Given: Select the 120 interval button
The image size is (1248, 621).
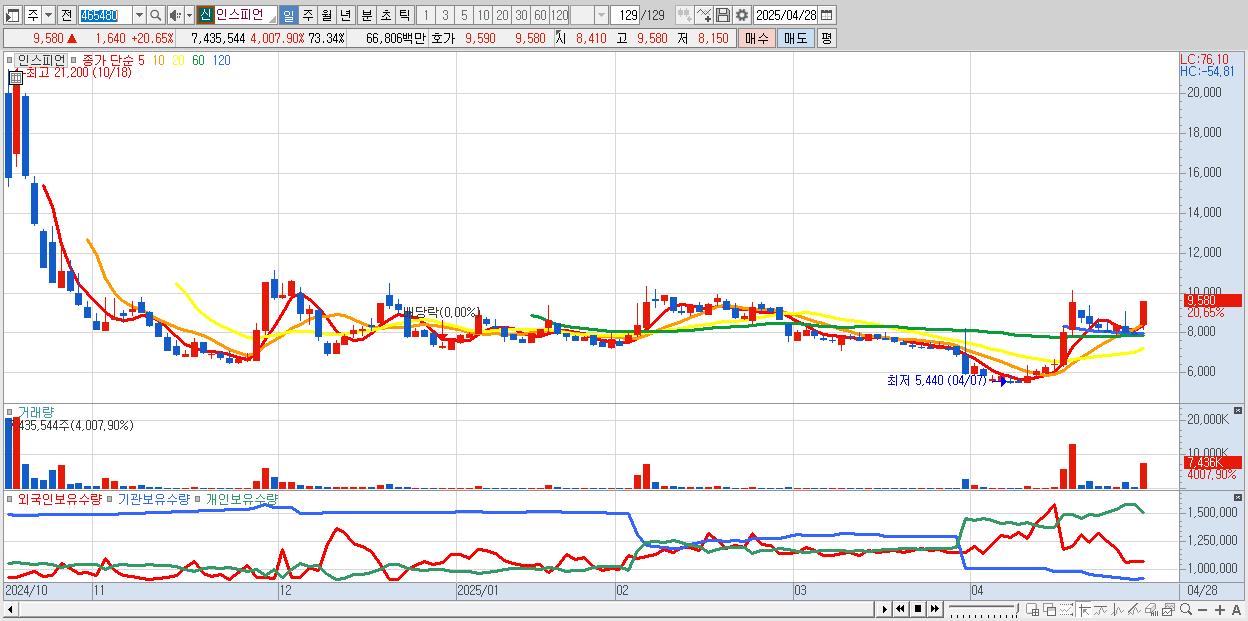Looking at the screenshot, I should click(559, 15).
